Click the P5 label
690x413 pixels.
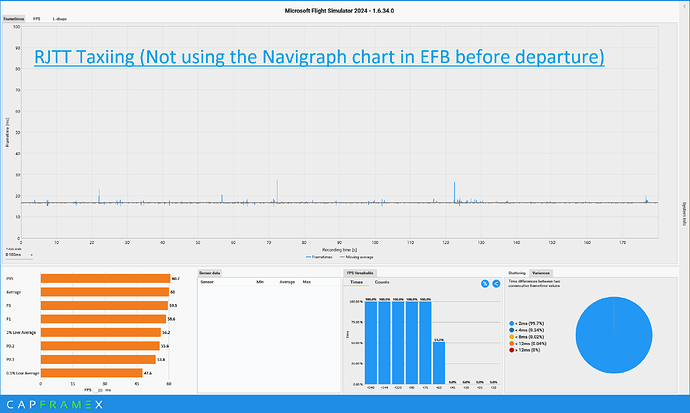tap(9, 306)
